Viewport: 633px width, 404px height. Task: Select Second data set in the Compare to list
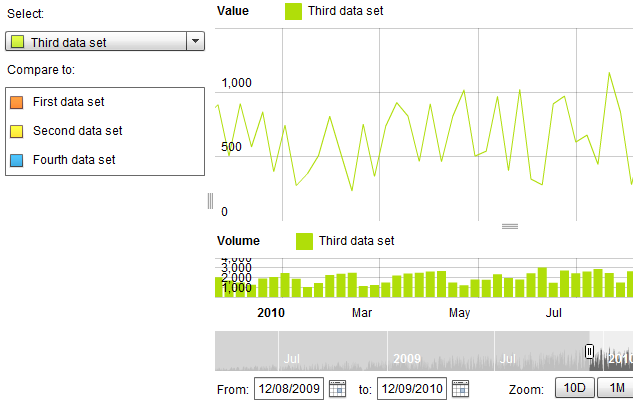tap(105, 131)
